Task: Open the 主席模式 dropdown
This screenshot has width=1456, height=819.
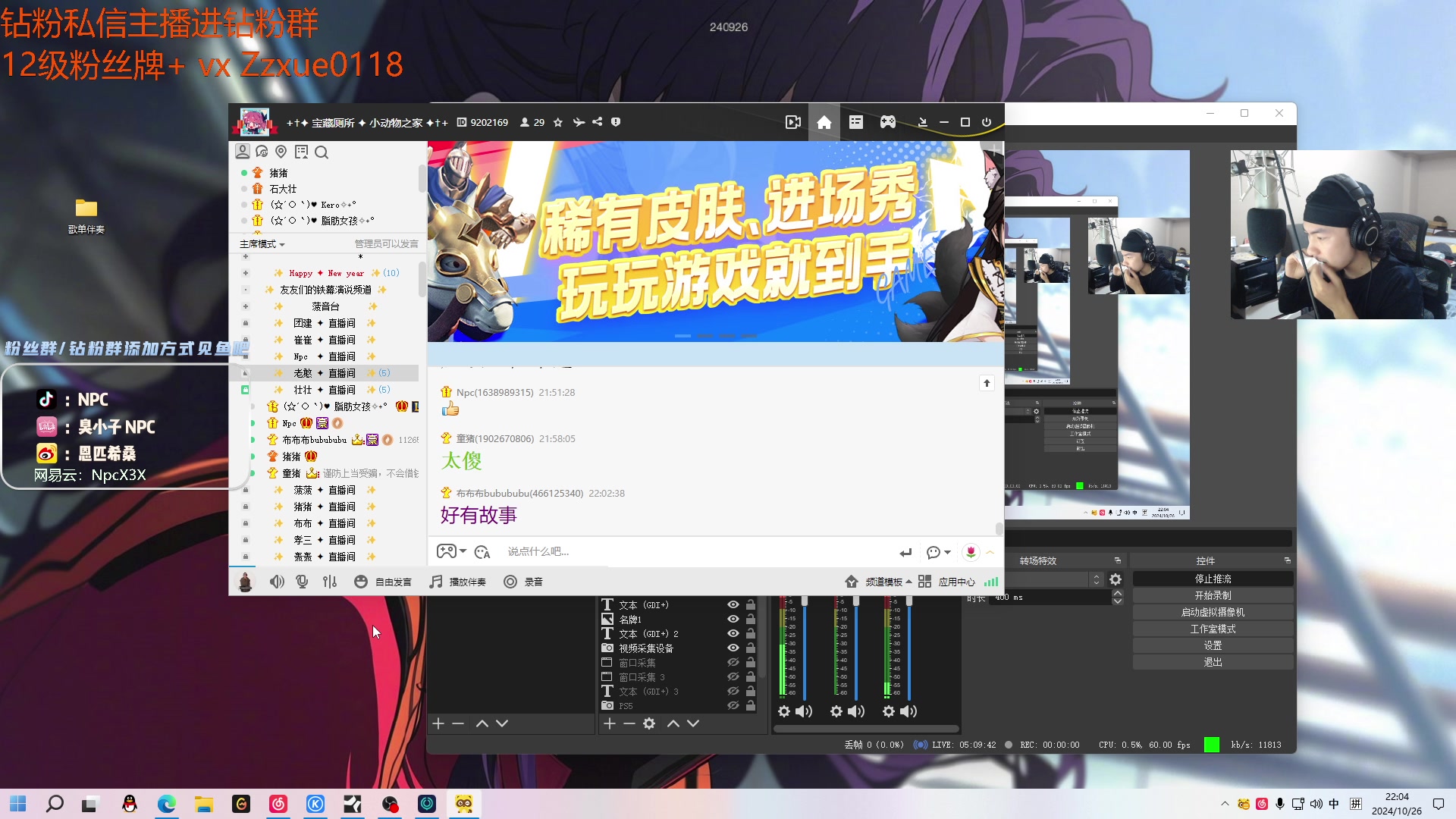Action: [x=262, y=244]
